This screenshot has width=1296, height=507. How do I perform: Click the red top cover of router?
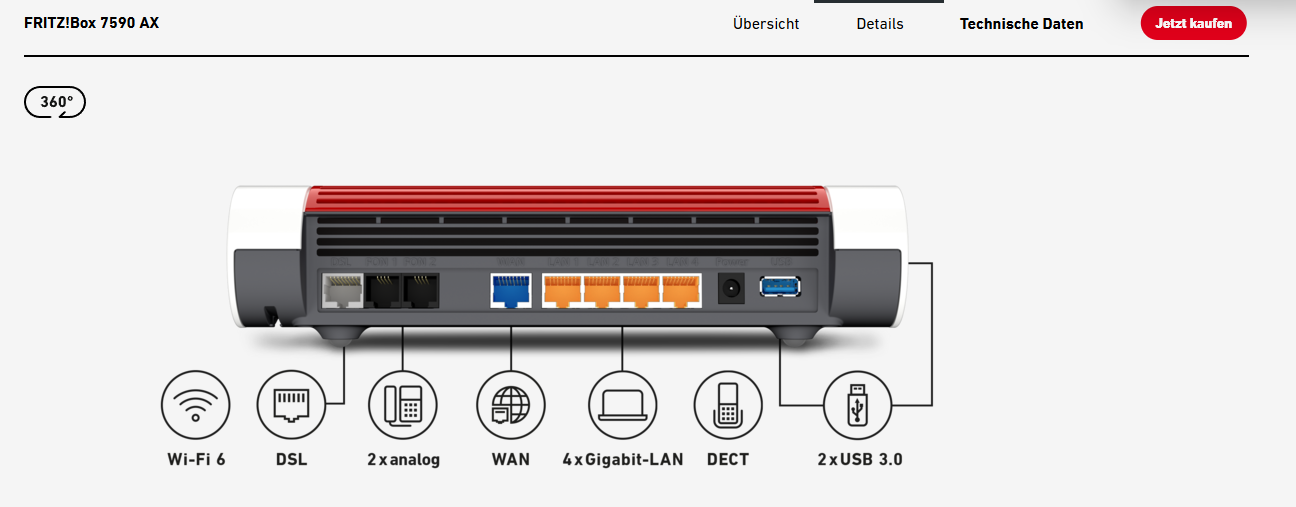click(x=567, y=201)
